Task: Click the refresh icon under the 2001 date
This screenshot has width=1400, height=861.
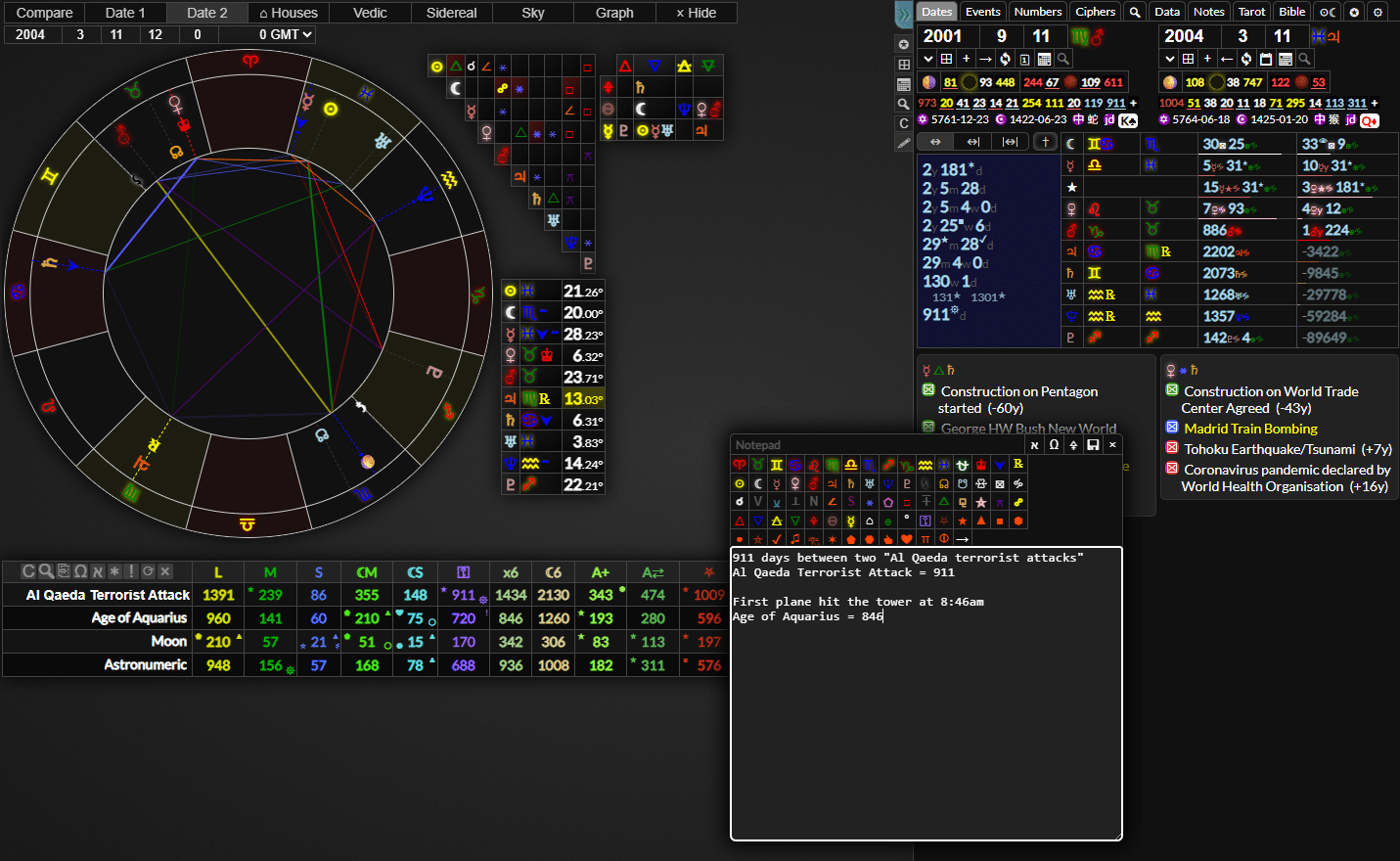Action: [1005, 59]
